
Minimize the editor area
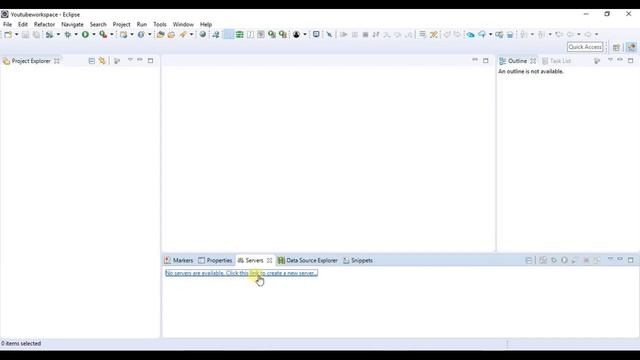pos(475,60)
